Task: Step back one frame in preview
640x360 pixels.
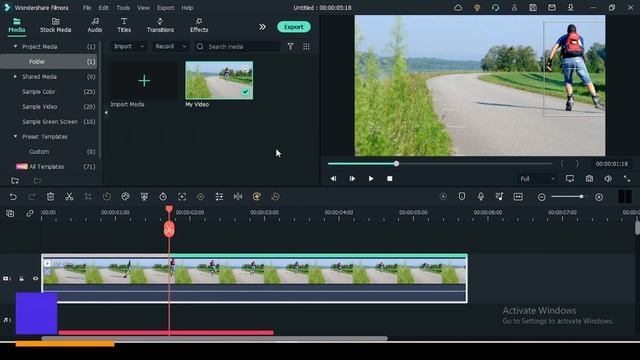Action: 333,179
